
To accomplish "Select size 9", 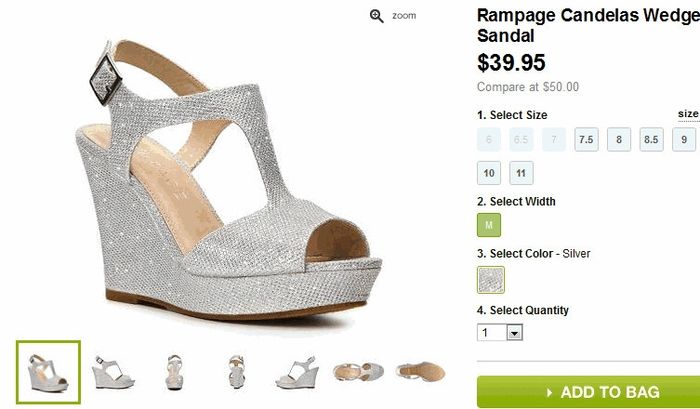I will point(684,140).
